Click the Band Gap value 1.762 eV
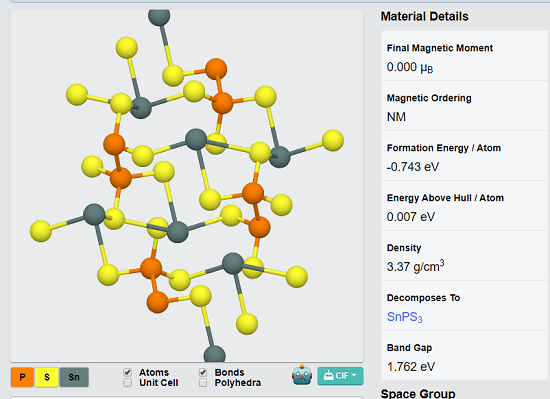Screen dimensions: 550x399 pyautogui.click(x=411, y=367)
